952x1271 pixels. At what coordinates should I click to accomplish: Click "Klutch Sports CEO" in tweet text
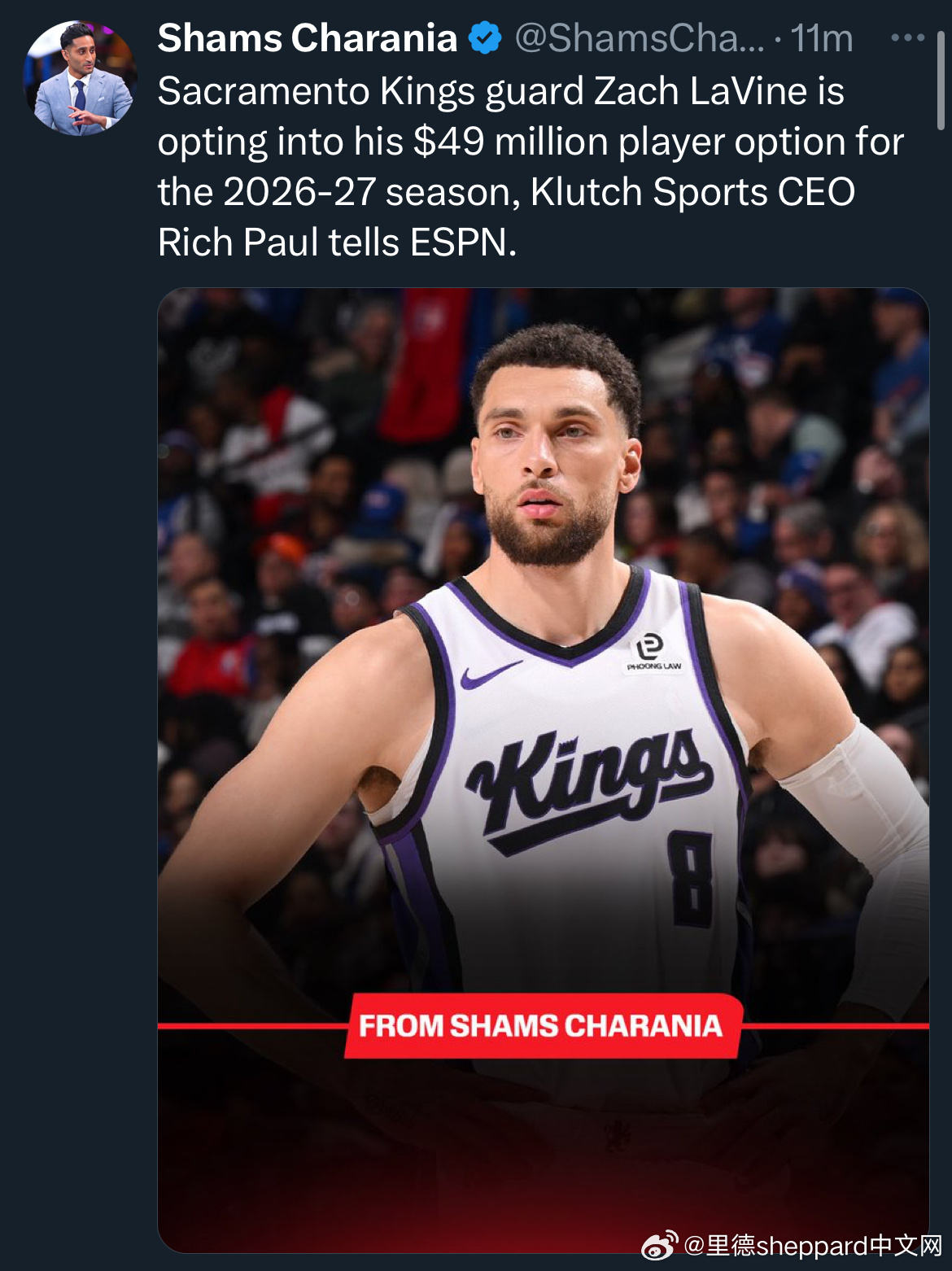(x=692, y=192)
